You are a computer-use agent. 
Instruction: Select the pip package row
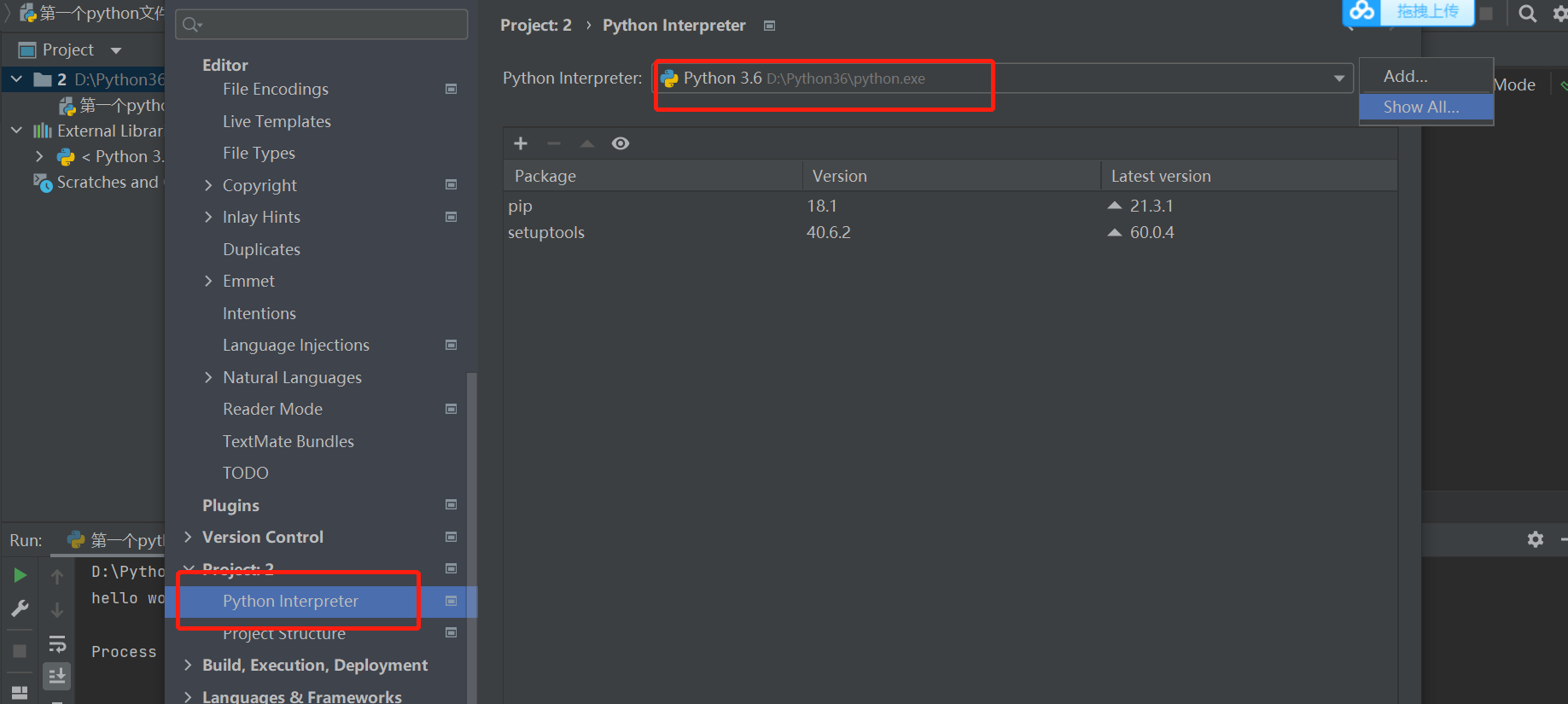[x=950, y=206]
